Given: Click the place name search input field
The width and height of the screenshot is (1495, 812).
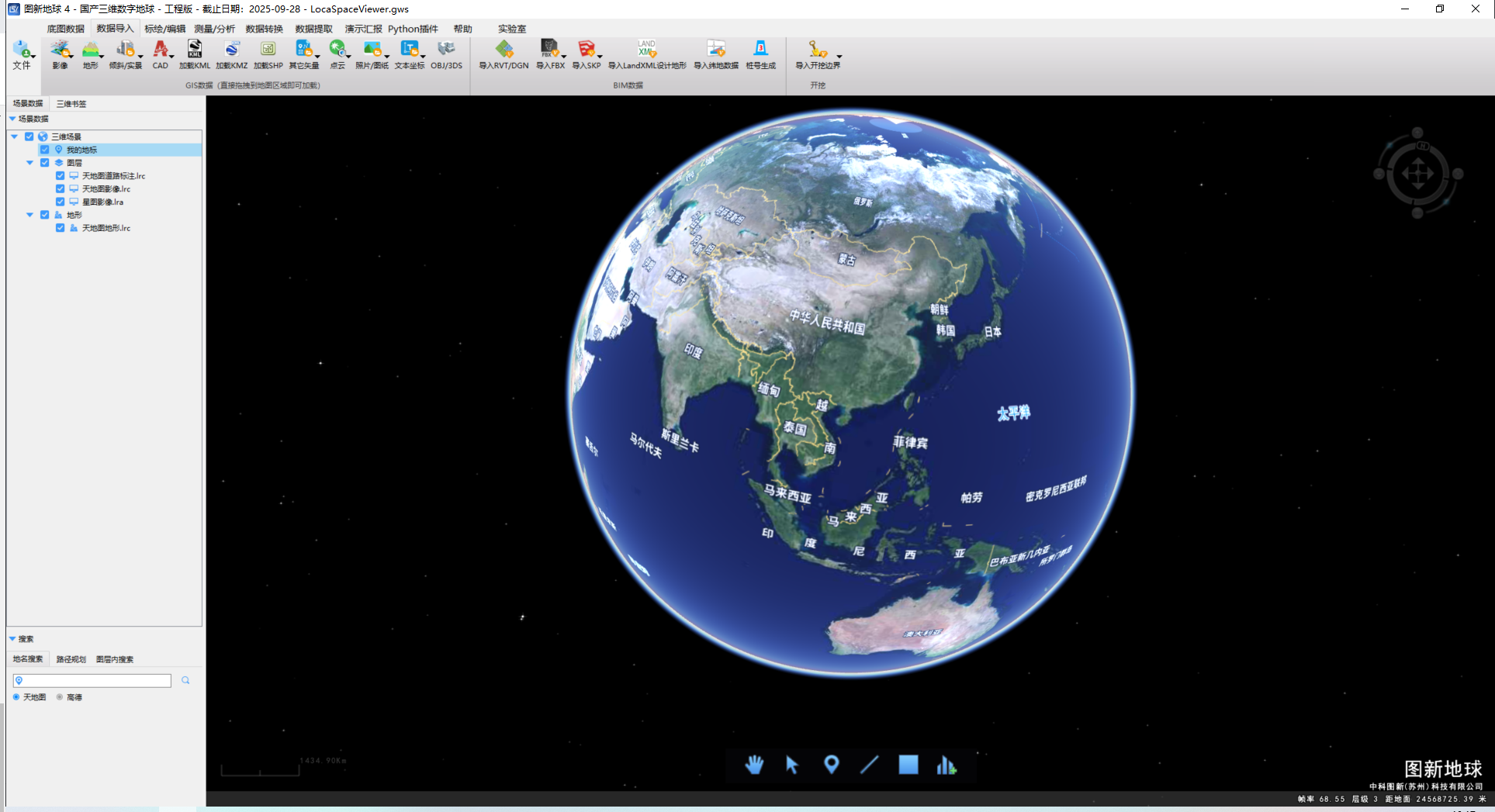Looking at the screenshot, I should pyautogui.click(x=92, y=680).
